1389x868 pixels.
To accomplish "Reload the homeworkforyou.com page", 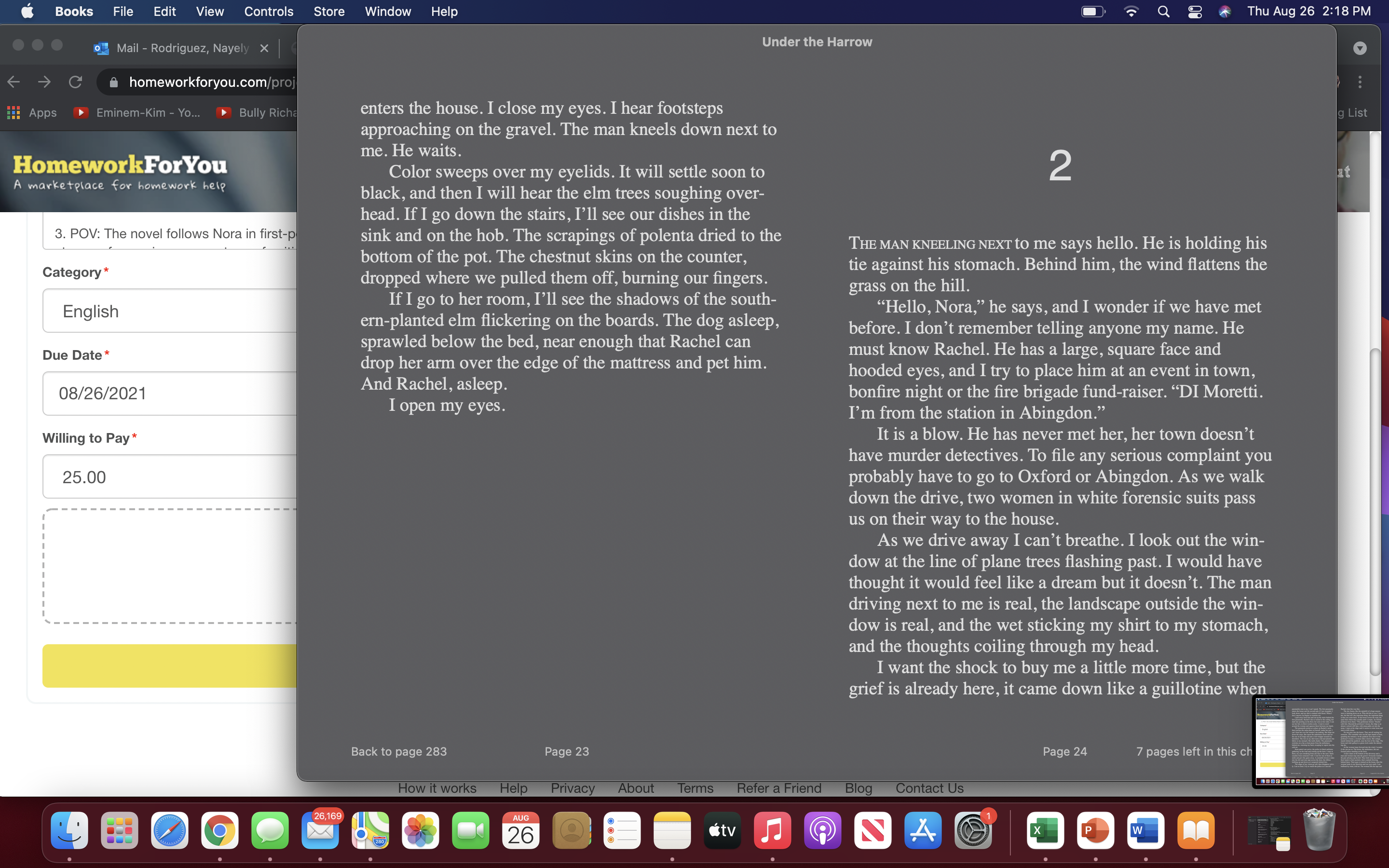I will 75,82.
